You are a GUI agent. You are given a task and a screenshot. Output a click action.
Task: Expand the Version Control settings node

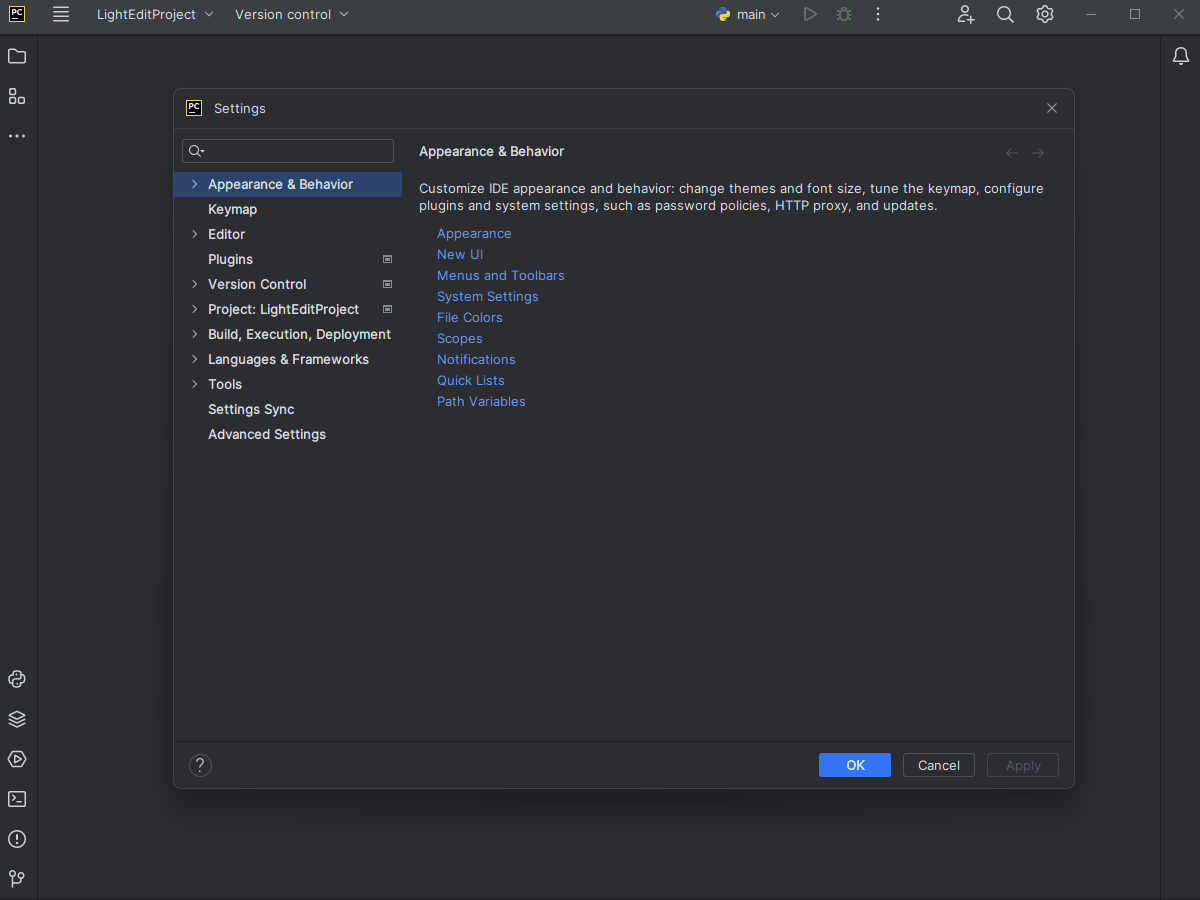[x=194, y=284]
